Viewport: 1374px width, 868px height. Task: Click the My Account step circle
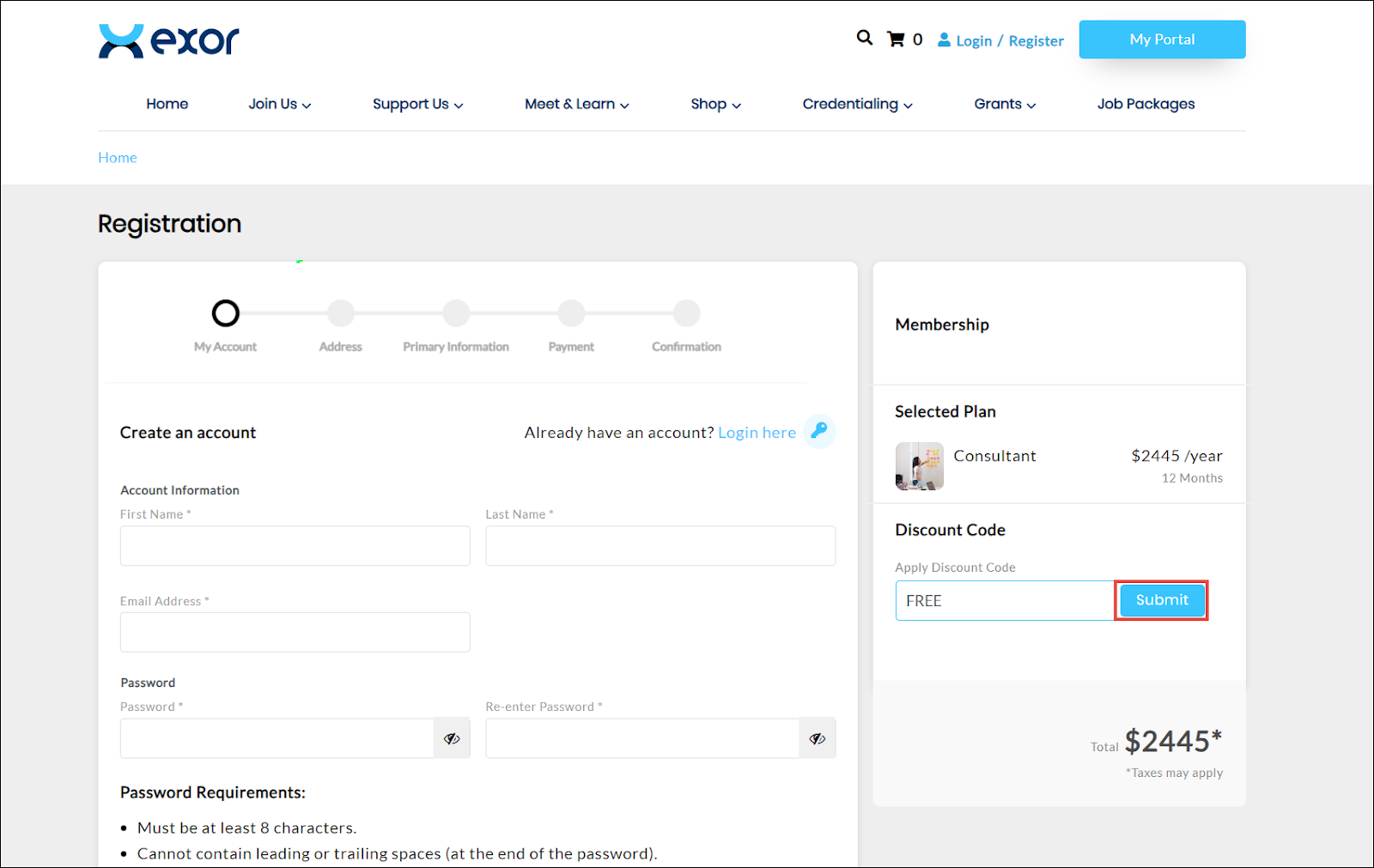click(226, 313)
